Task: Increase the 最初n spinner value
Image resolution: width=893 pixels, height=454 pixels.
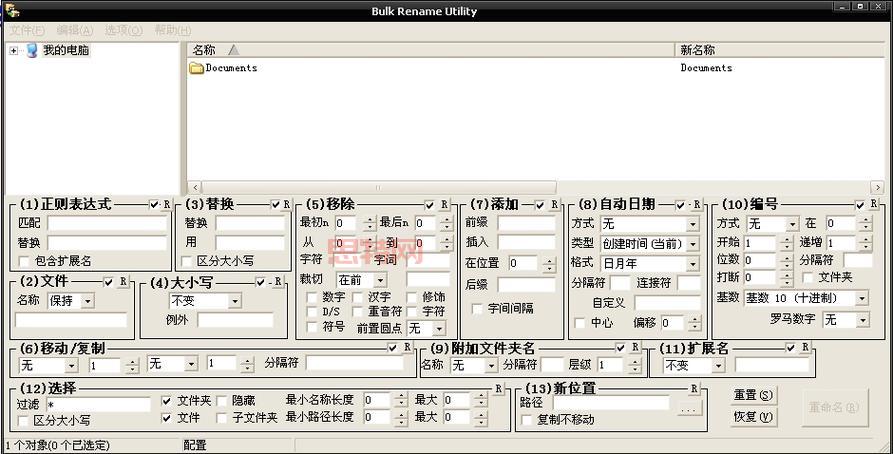Action: pyautogui.click(x=370, y=219)
